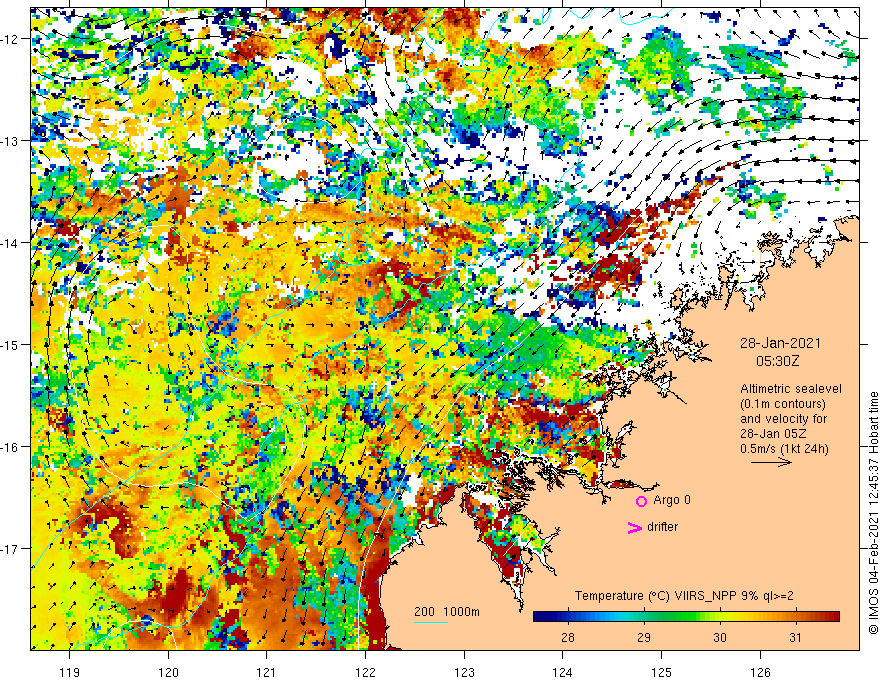880x680 pixels.
Task: Click the 'Altimetric sealevel' text line
Action: click(x=791, y=389)
